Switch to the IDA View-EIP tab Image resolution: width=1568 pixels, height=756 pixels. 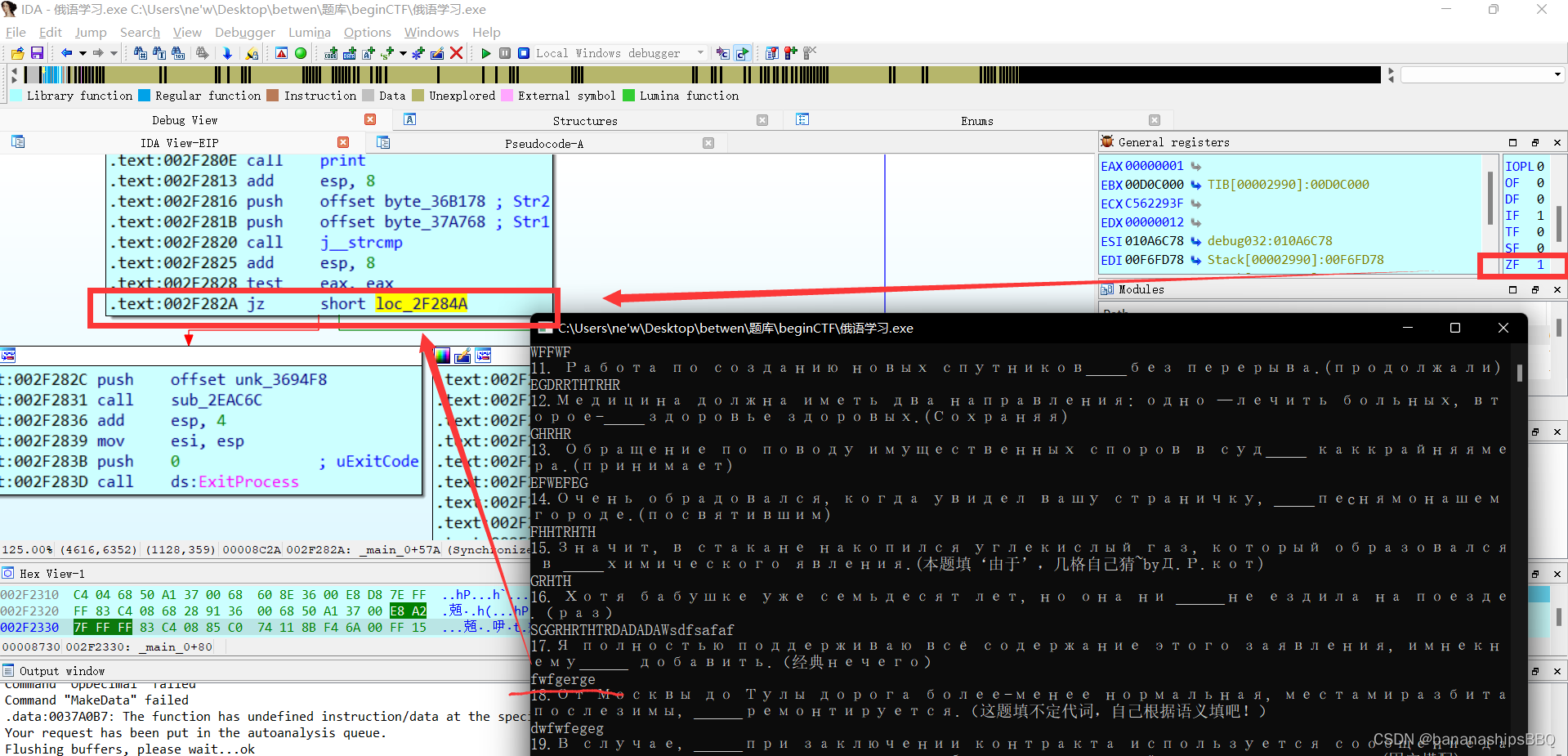179,143
